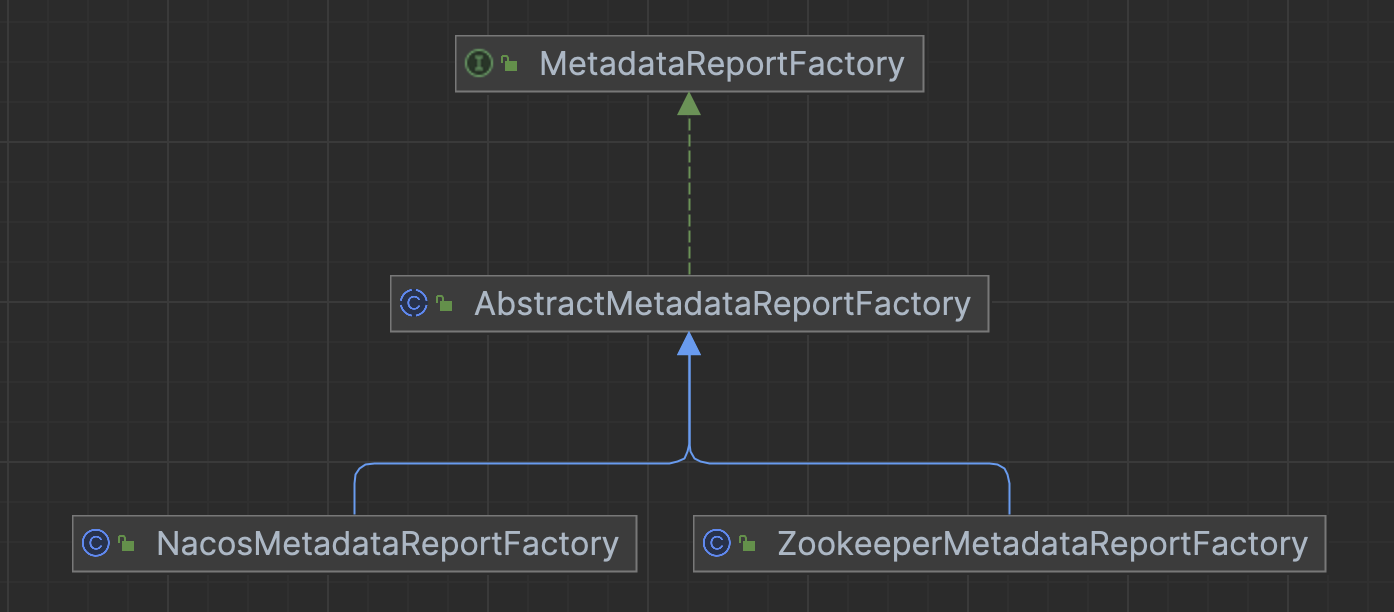1394x612 pixels.
Task: Select the dashed green implements arrow
Action: pos(689,185)
